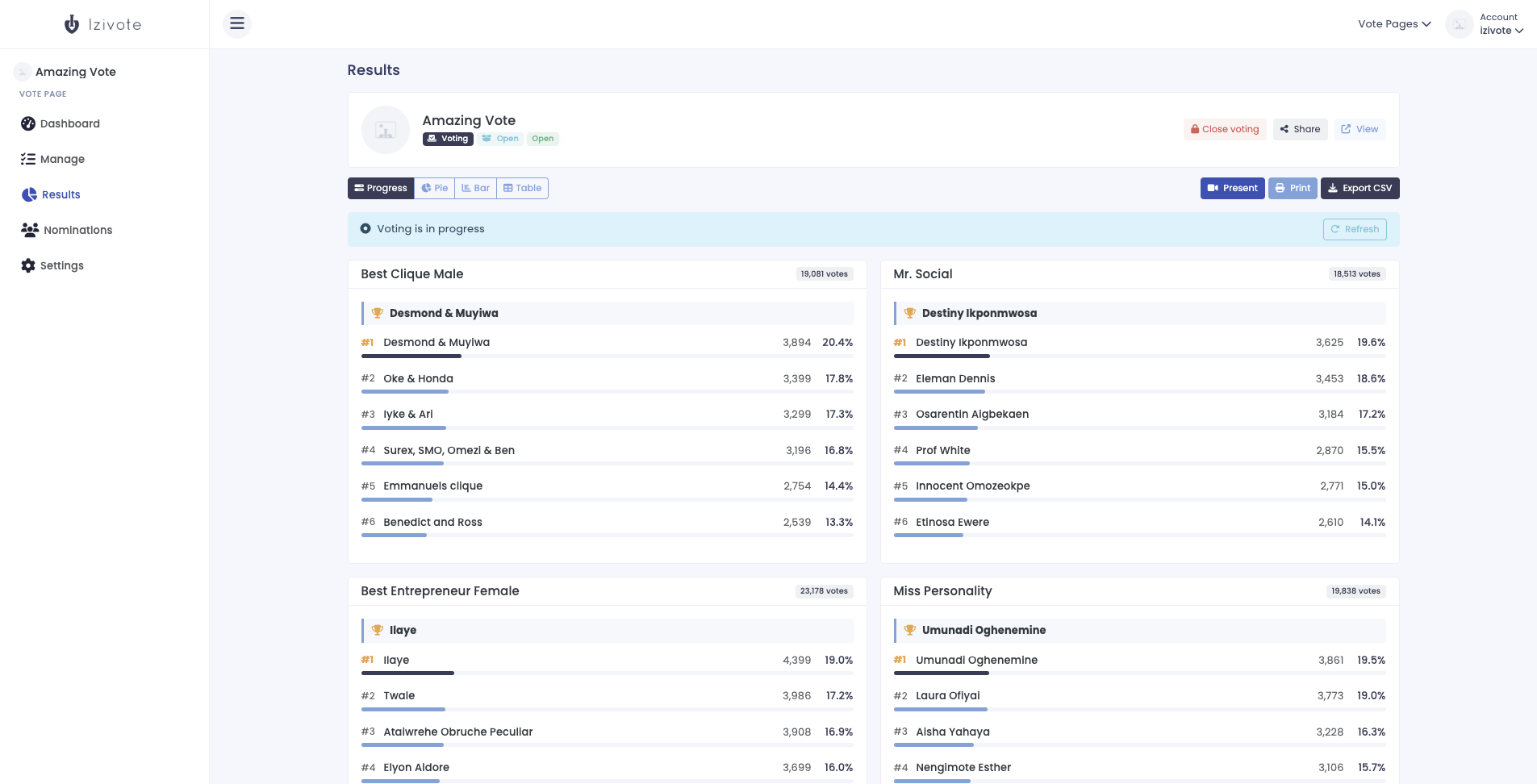Click the trophy icon beside Umunadi Oghenemine
The width and height of the screenshot is (1537, 784).
909,630
